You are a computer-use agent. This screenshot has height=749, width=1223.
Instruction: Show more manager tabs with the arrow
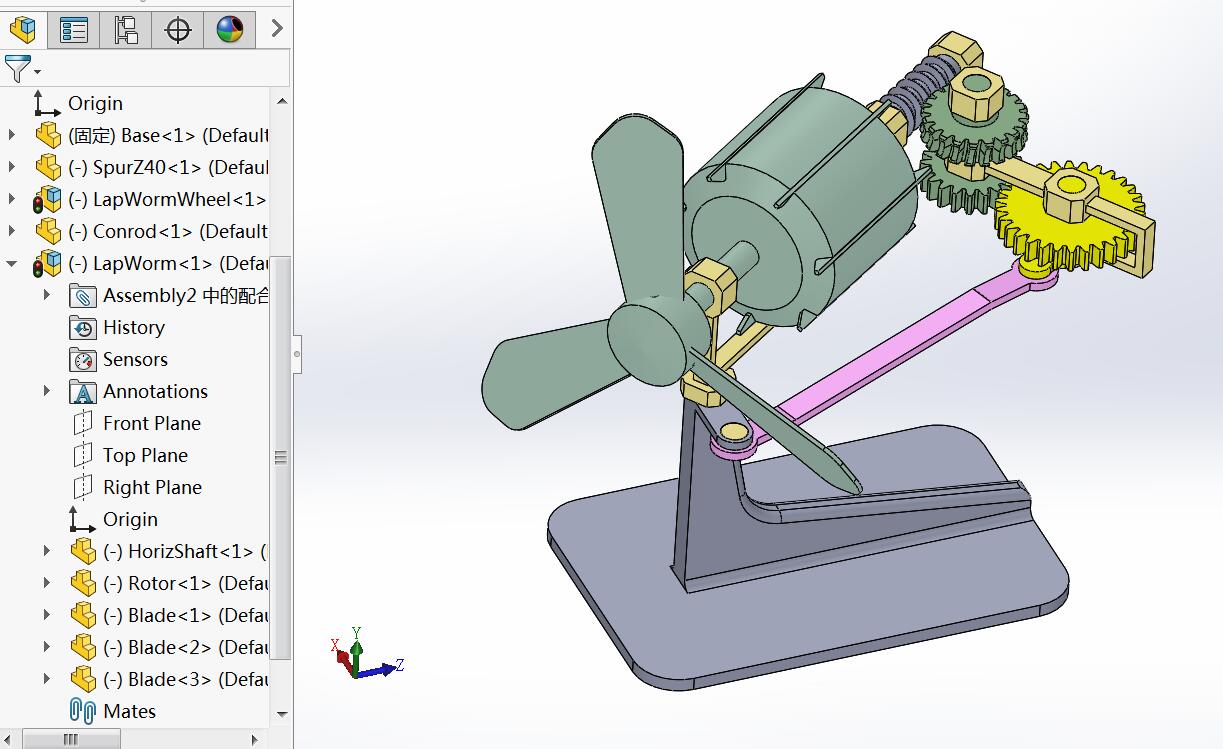277,29
